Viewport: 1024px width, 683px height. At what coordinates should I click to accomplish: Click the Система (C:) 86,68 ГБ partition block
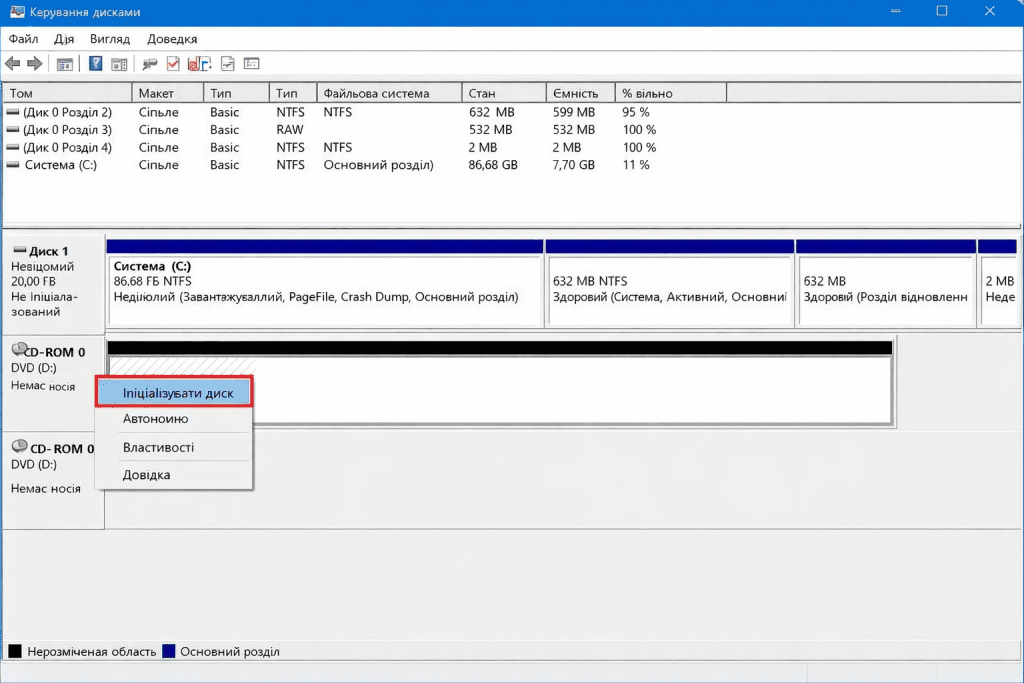pyautogui.click(x=324, y=290)
